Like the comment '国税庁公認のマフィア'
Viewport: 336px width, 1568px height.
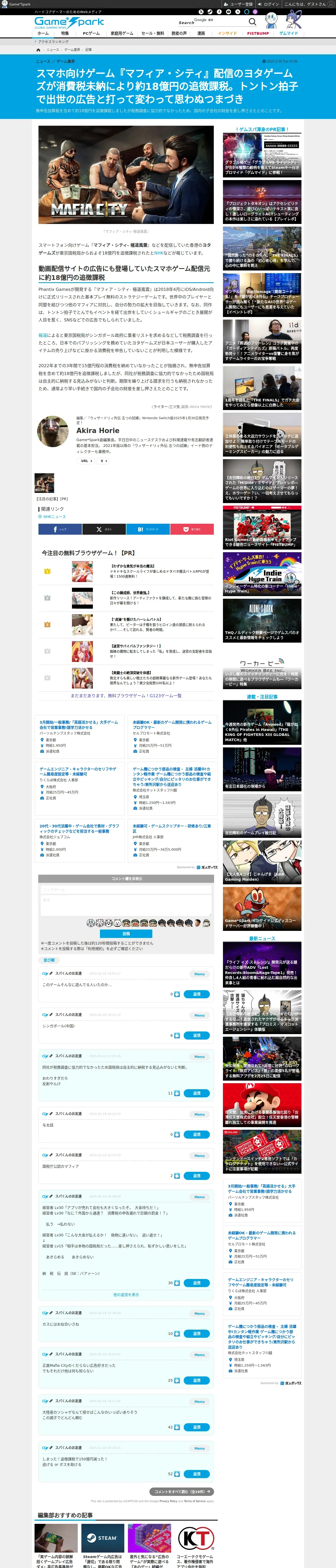click(177, 1176)
